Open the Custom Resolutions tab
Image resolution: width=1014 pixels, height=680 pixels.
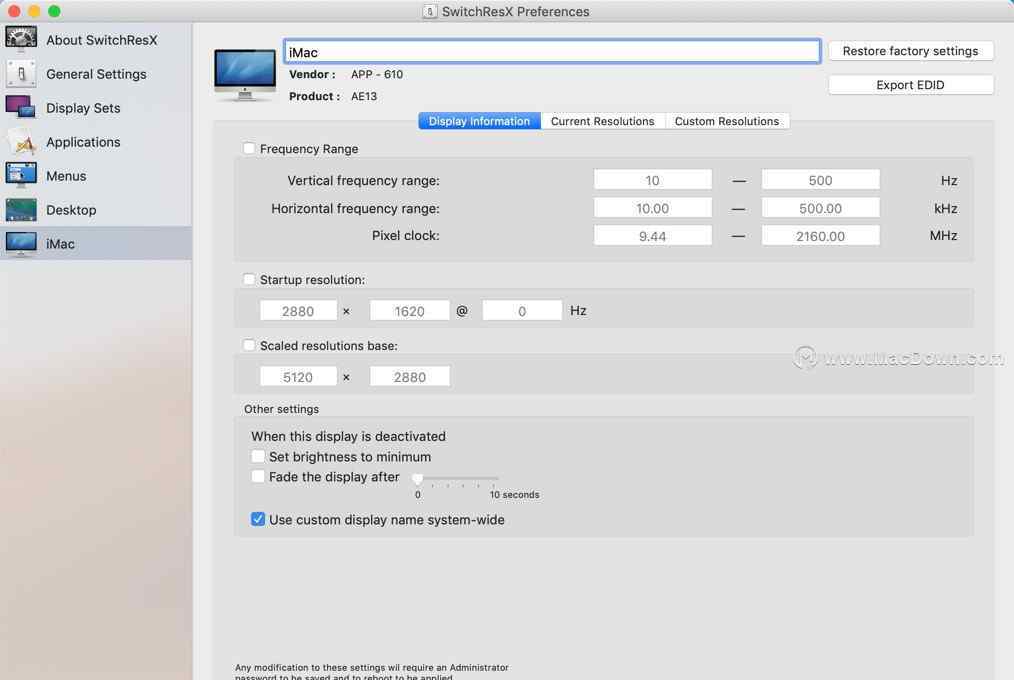727,121
